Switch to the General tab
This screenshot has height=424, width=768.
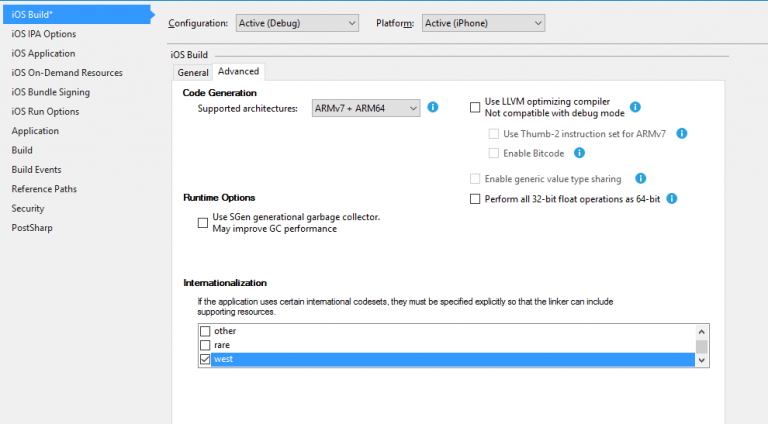(x=193, y=72)
